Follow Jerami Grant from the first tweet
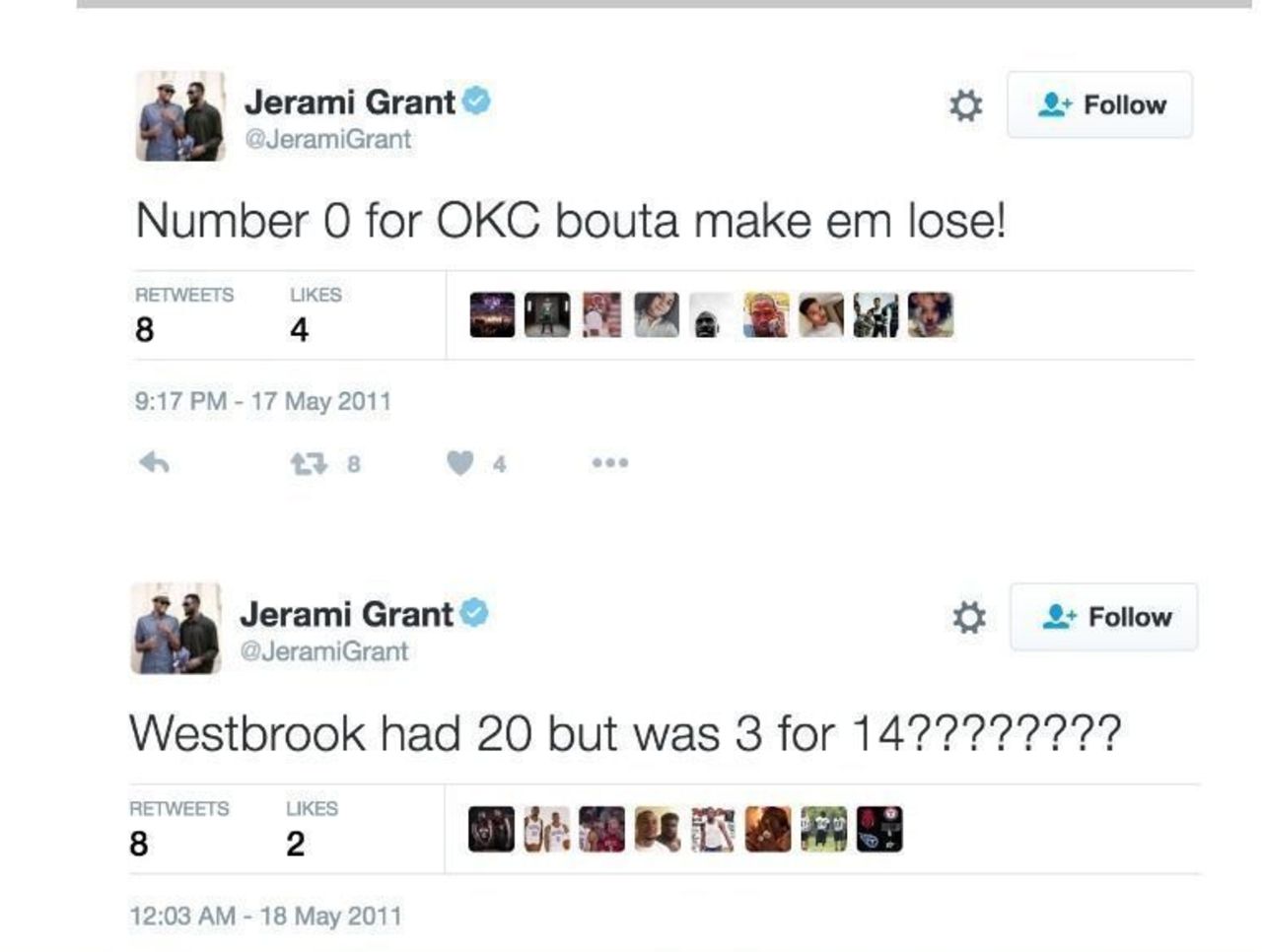Image resolution: width=1262 pixels, height=952 pixels. [1099, 104]
